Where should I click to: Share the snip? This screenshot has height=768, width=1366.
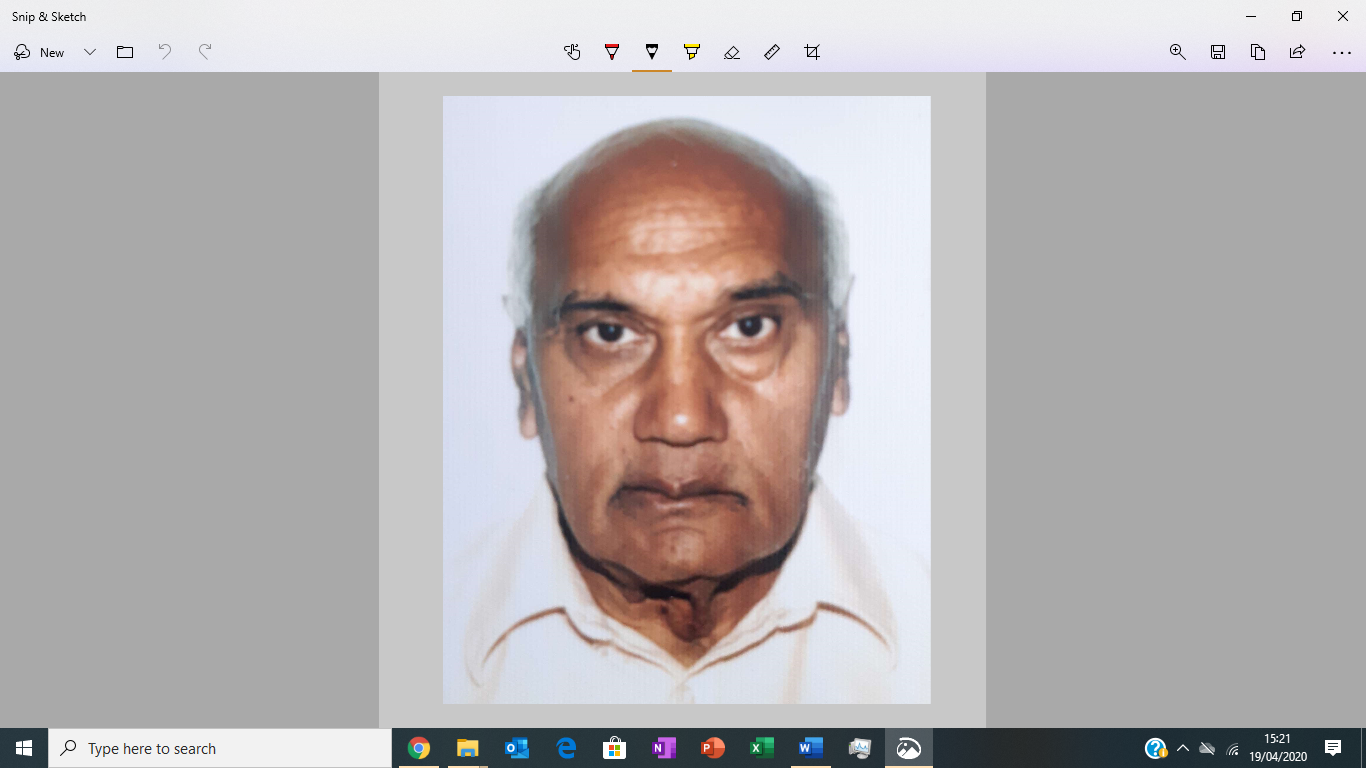(1296, 52)
